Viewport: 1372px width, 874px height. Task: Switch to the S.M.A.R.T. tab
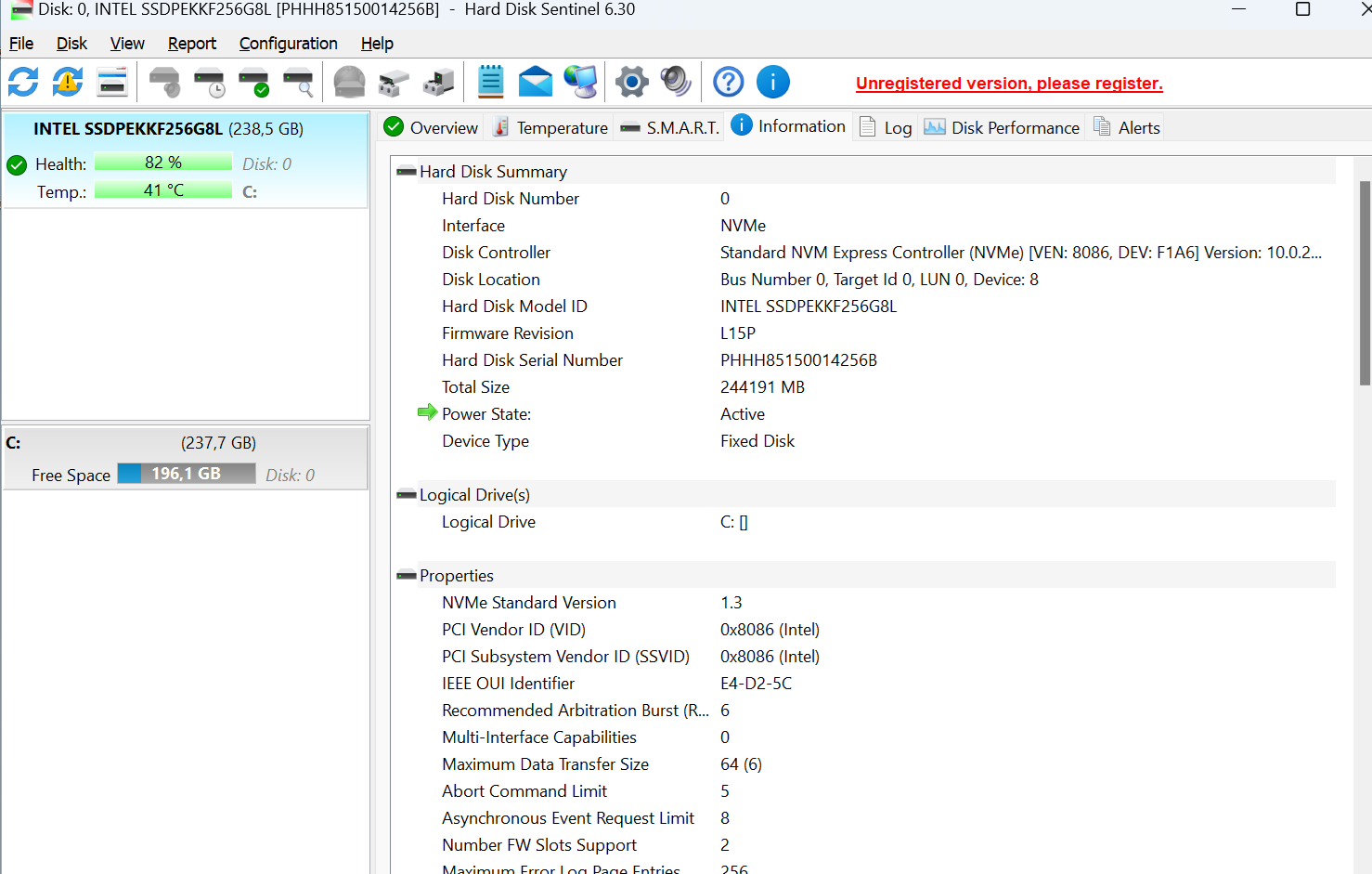tap(668, 126)
